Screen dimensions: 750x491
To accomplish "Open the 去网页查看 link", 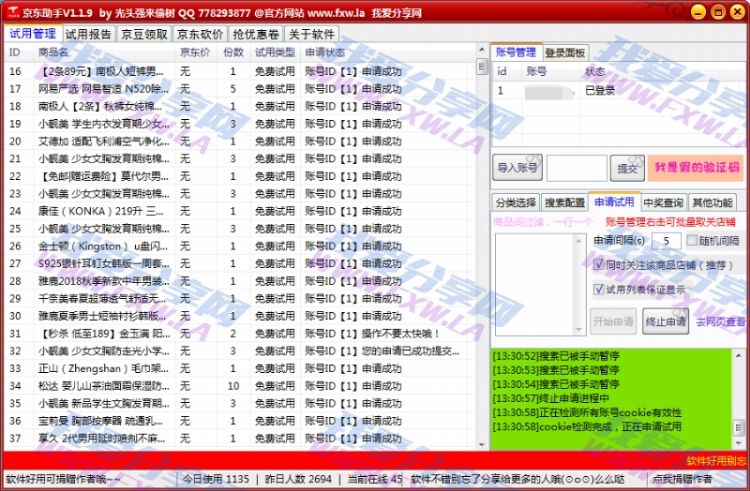I will [720, 322].
